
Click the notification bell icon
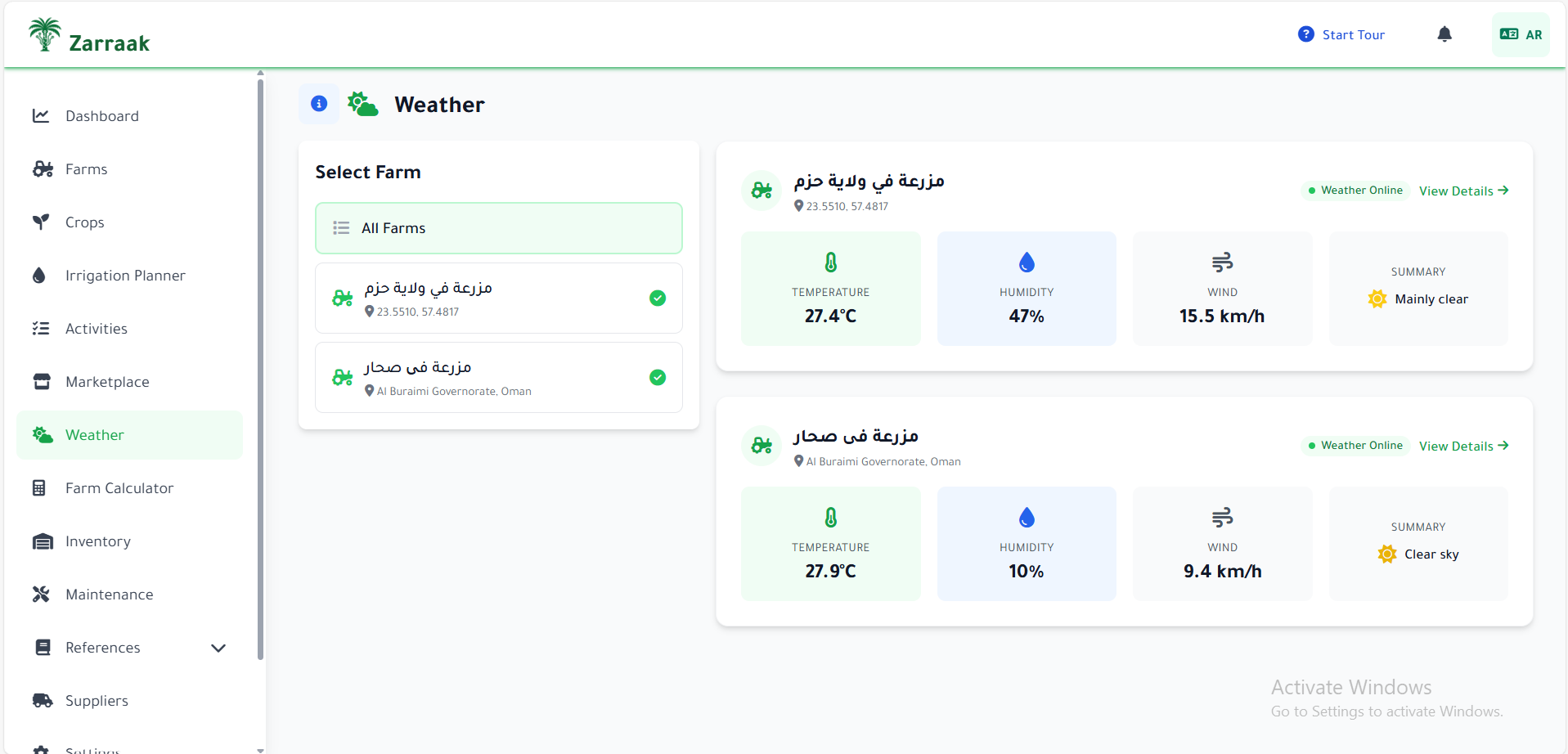1444,34
